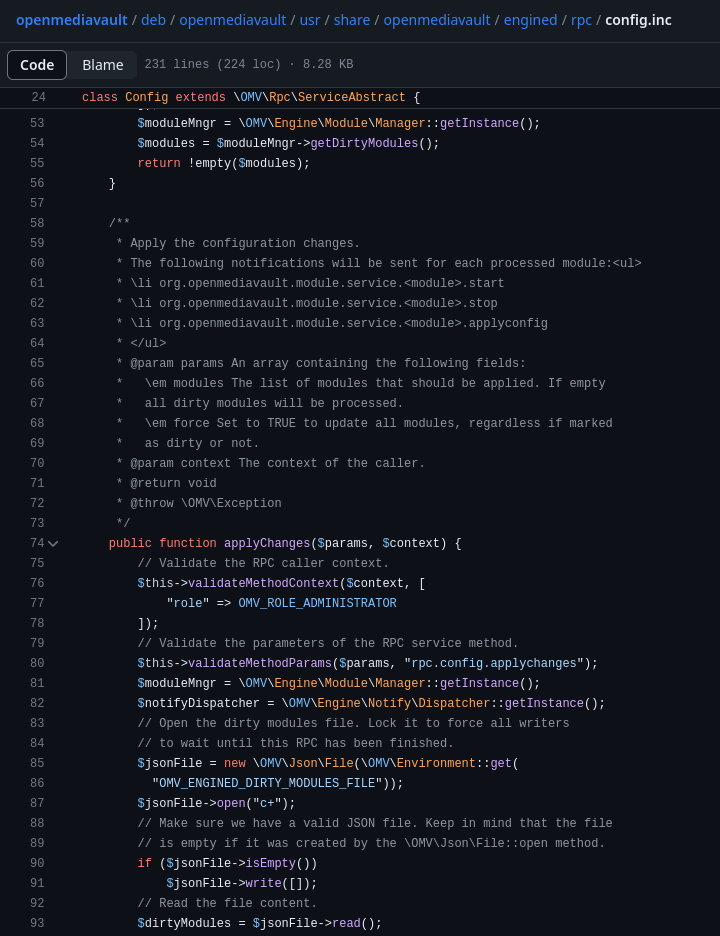Collapse the applyChanges function with the chevron
This screenshot has height=936, width=720.
click(x=53, y=544)
